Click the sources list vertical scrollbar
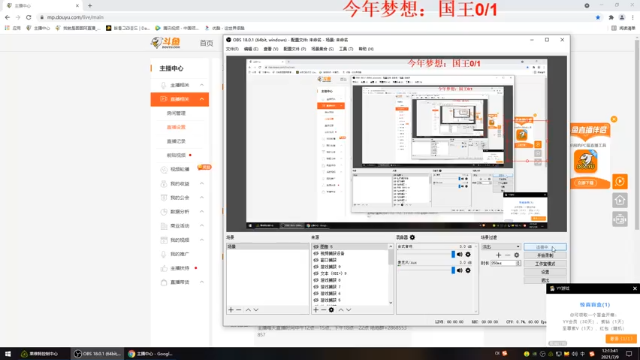The height and width of the screenshot is (360, 640). [391, 275]
